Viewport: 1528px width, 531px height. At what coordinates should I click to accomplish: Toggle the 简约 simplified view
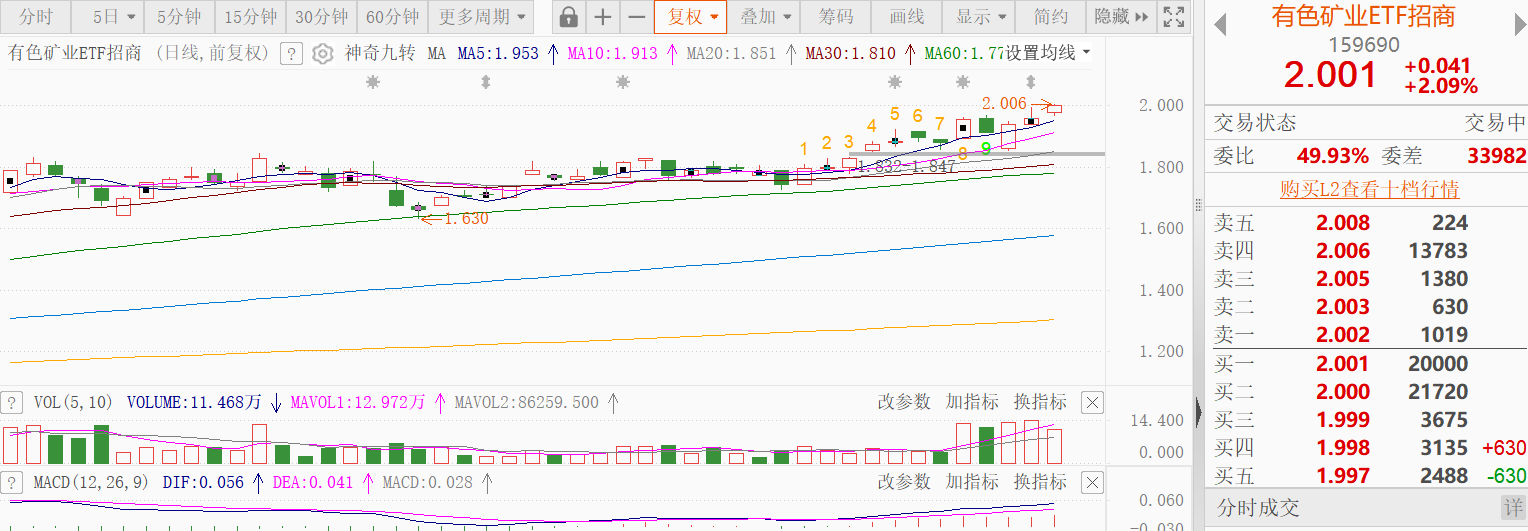1050,17
